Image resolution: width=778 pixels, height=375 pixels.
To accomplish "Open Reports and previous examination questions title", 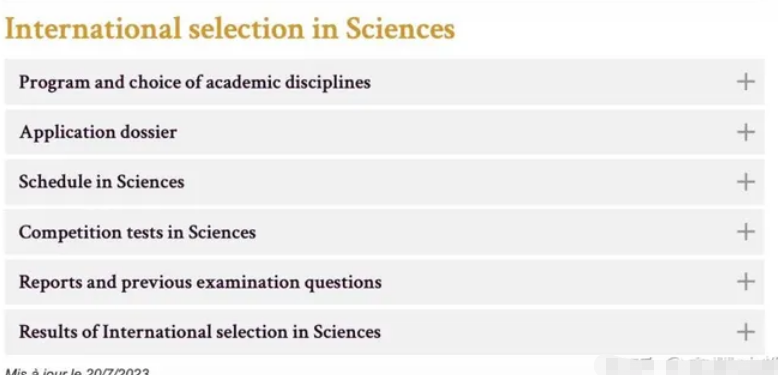I will [x=200, y=282].
